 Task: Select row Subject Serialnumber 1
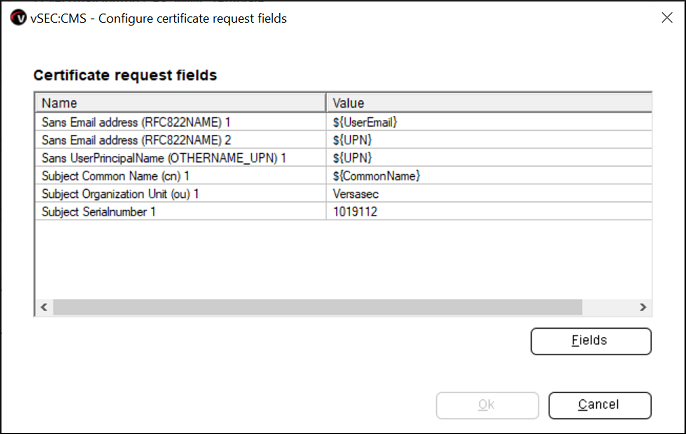click(343, 212)
